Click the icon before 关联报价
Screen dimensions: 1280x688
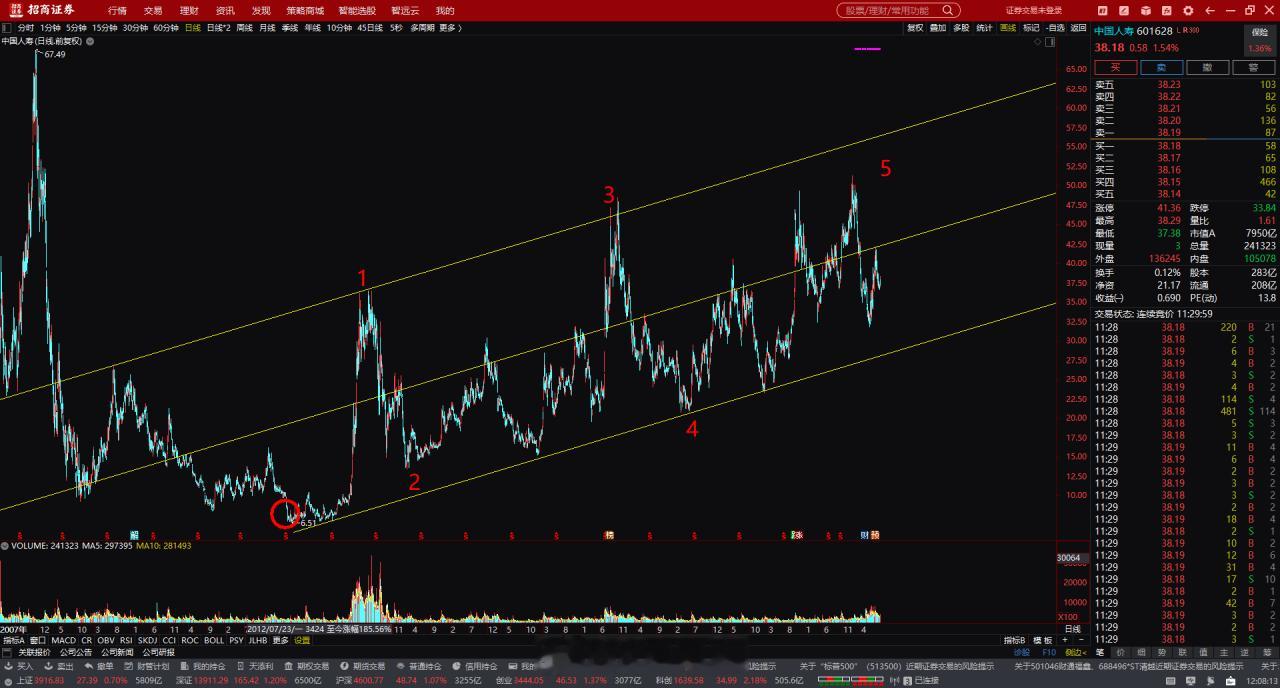coord(9,653)
